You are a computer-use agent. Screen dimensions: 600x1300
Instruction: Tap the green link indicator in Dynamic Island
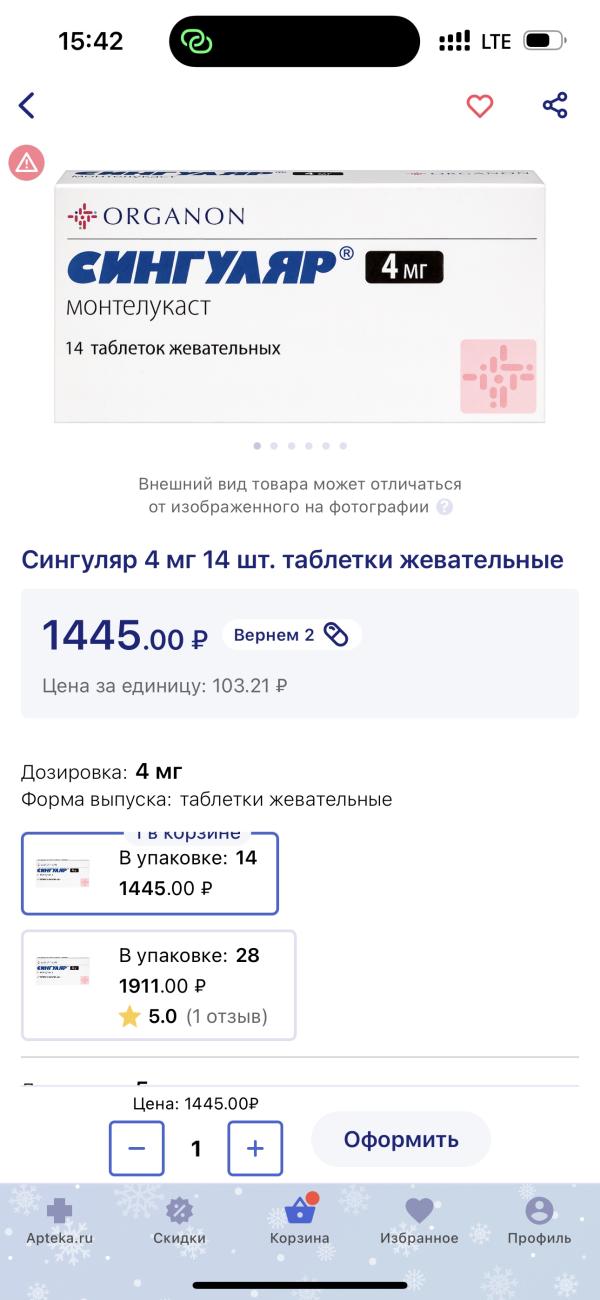(x=197, y=41)
